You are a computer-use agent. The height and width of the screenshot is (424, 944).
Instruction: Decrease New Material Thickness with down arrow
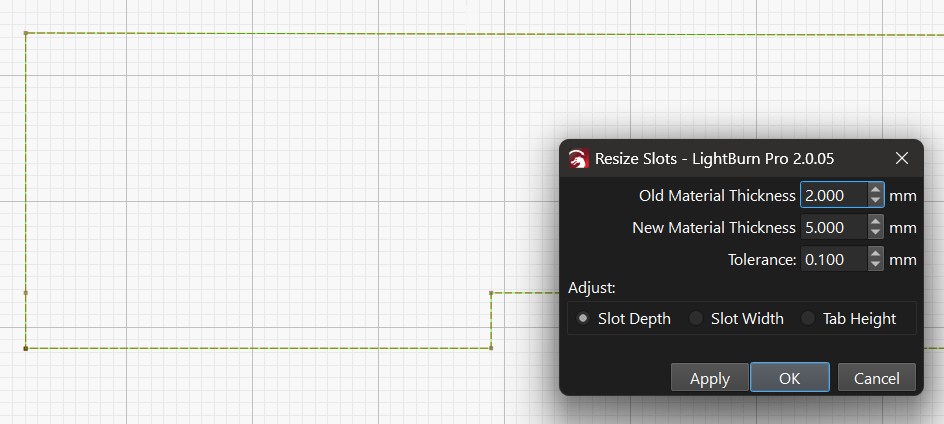tap(876, 233)
